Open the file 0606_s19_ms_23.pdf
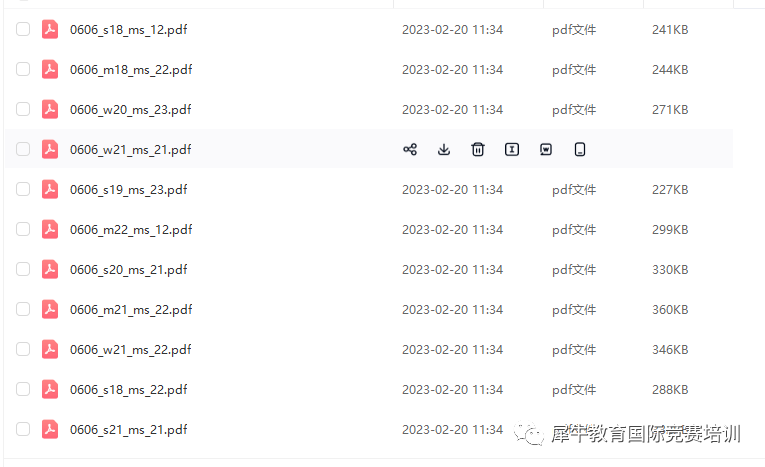 point(129,190)
